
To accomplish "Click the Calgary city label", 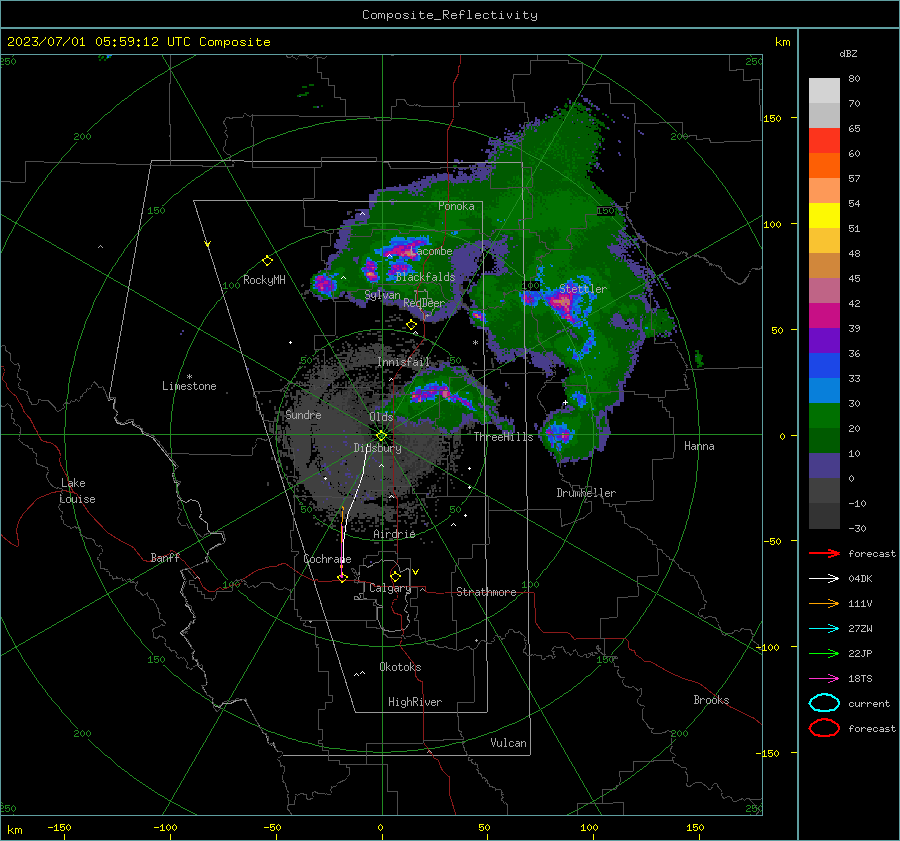I will (x=390, y=588).
